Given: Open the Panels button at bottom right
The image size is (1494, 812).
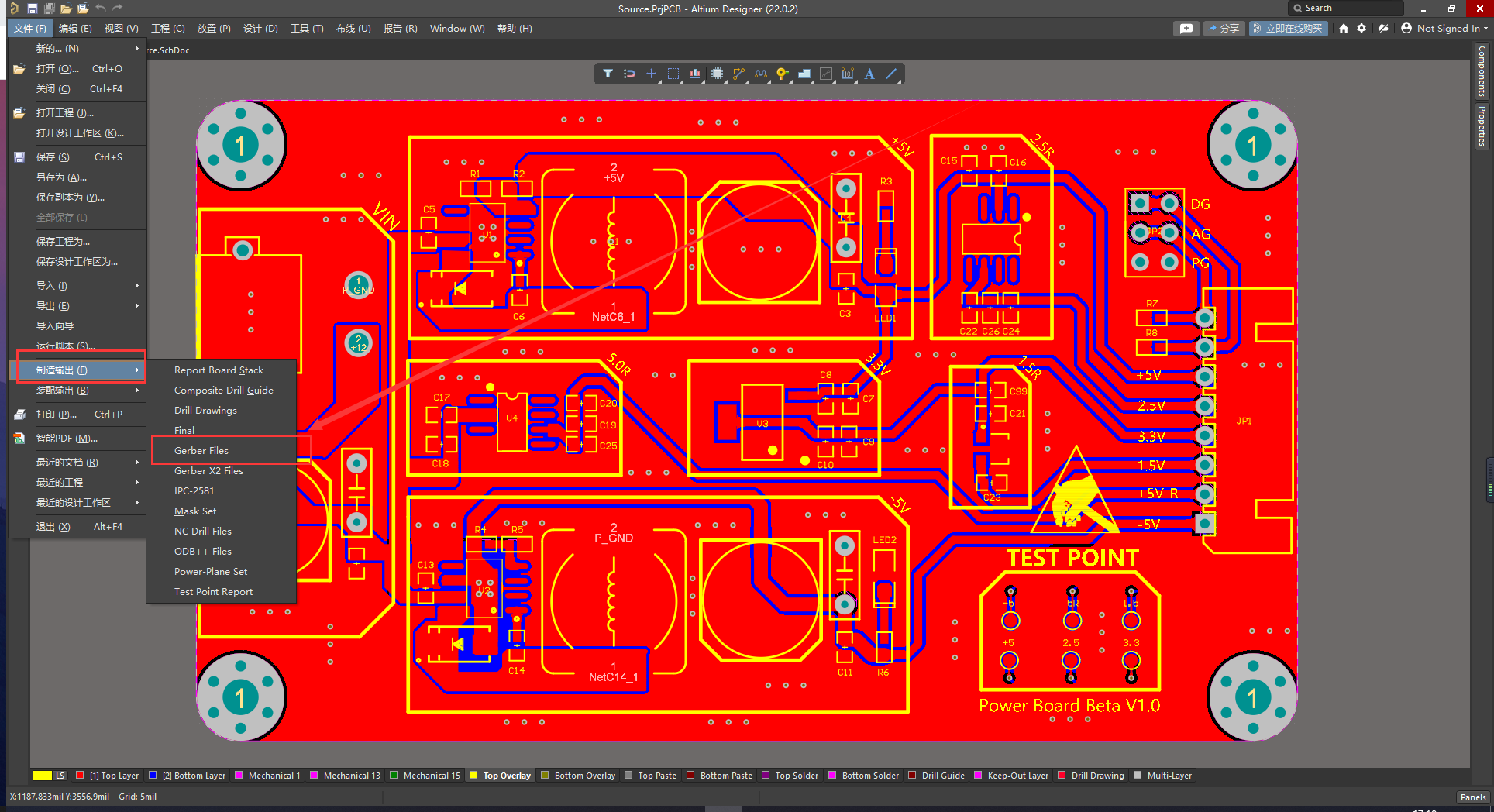Looking at the screenshot, I should [1472, 797].
